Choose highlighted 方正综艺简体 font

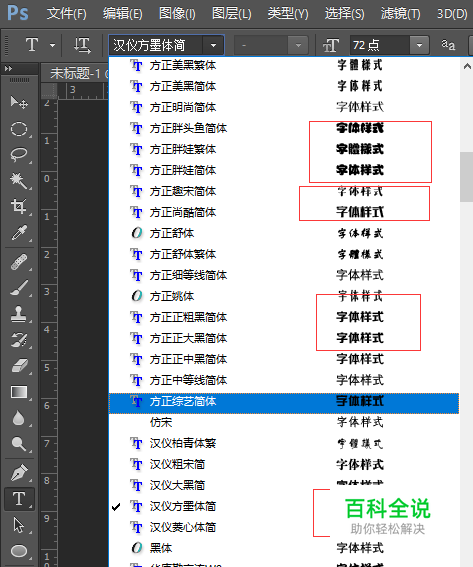click(x=284, y=403)
